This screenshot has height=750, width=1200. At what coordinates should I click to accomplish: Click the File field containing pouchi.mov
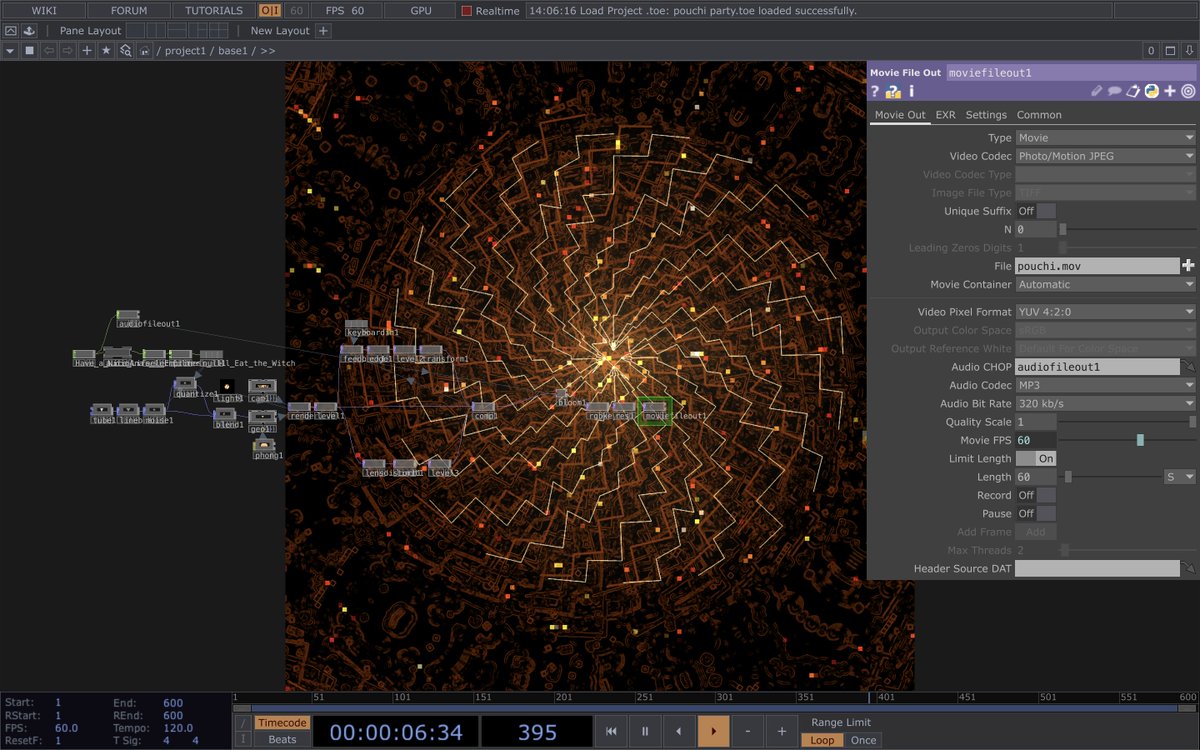[x=1097, y=266]
